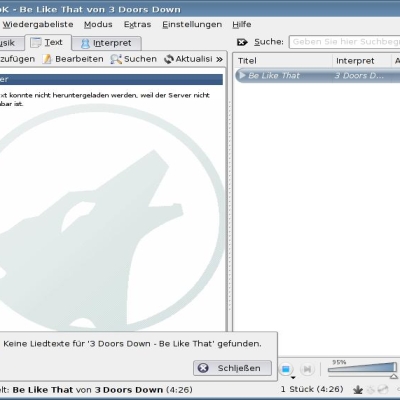Focus the Suche playlist search field
400x400 pixels.
click(x=344, y=42)
